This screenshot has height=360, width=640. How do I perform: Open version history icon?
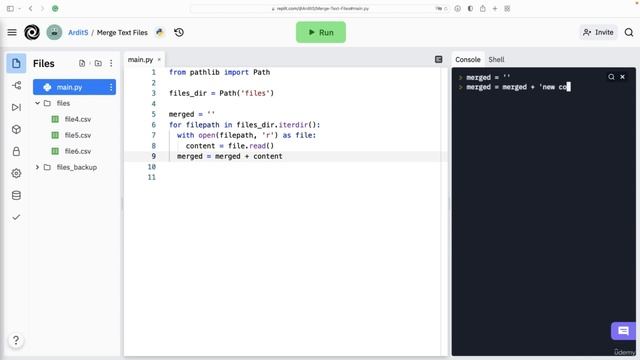pos(179,32)
